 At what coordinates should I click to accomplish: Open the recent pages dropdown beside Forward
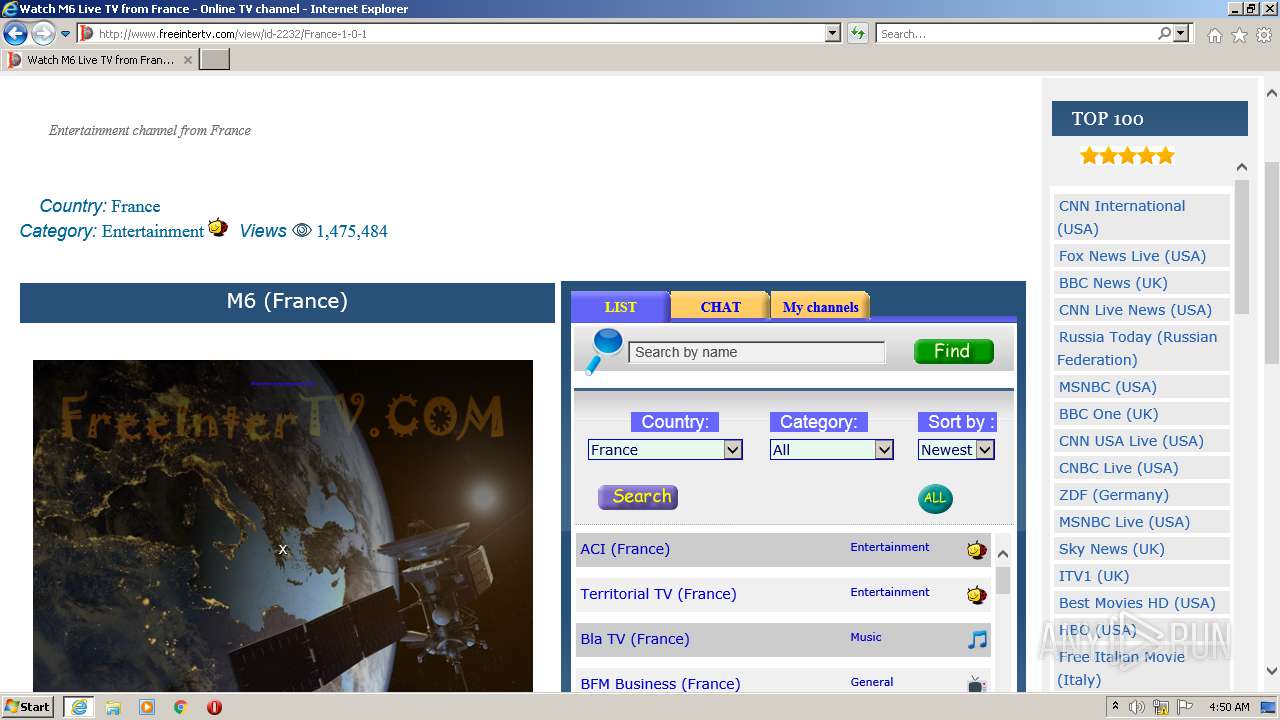(x=66, y=34)
